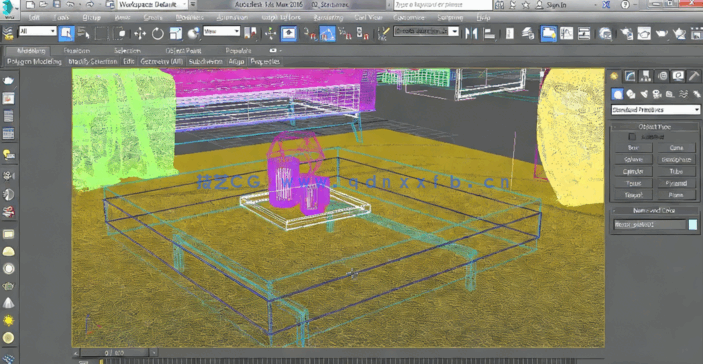
Task: Toggle the Spinner Snap button
Action: click(362, 34)
